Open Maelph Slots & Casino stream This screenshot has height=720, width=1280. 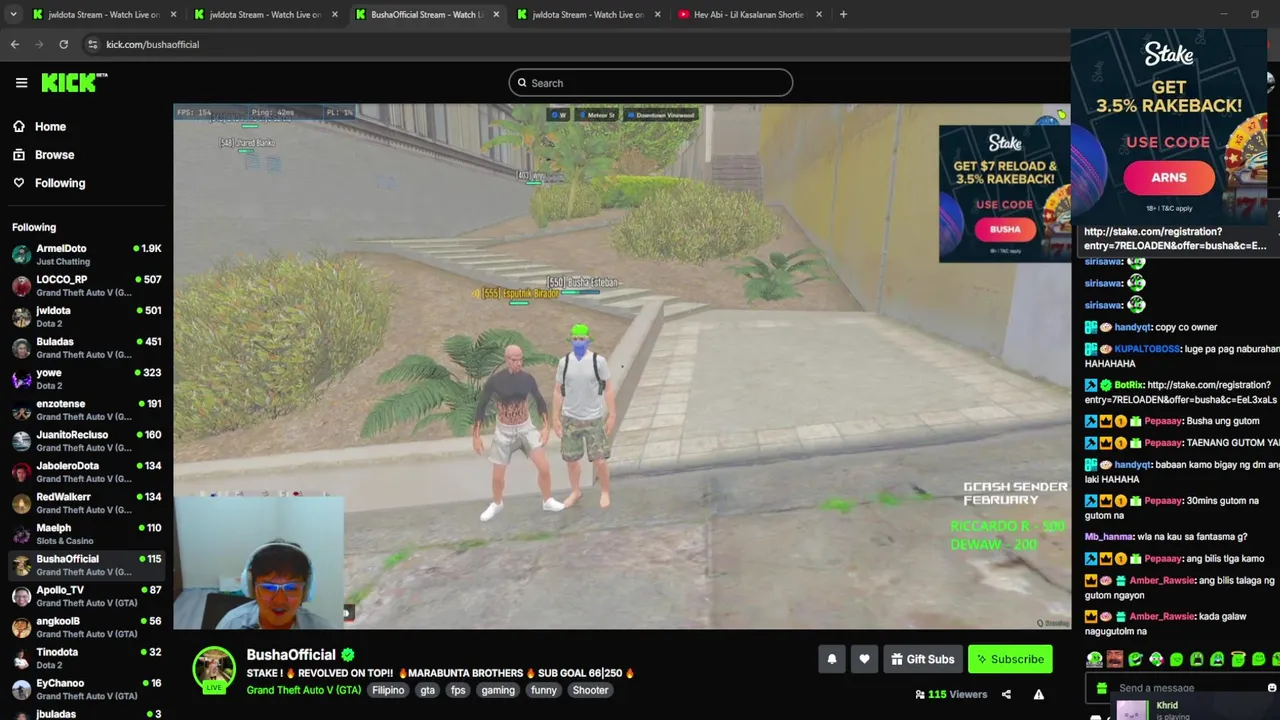[86, 534]
